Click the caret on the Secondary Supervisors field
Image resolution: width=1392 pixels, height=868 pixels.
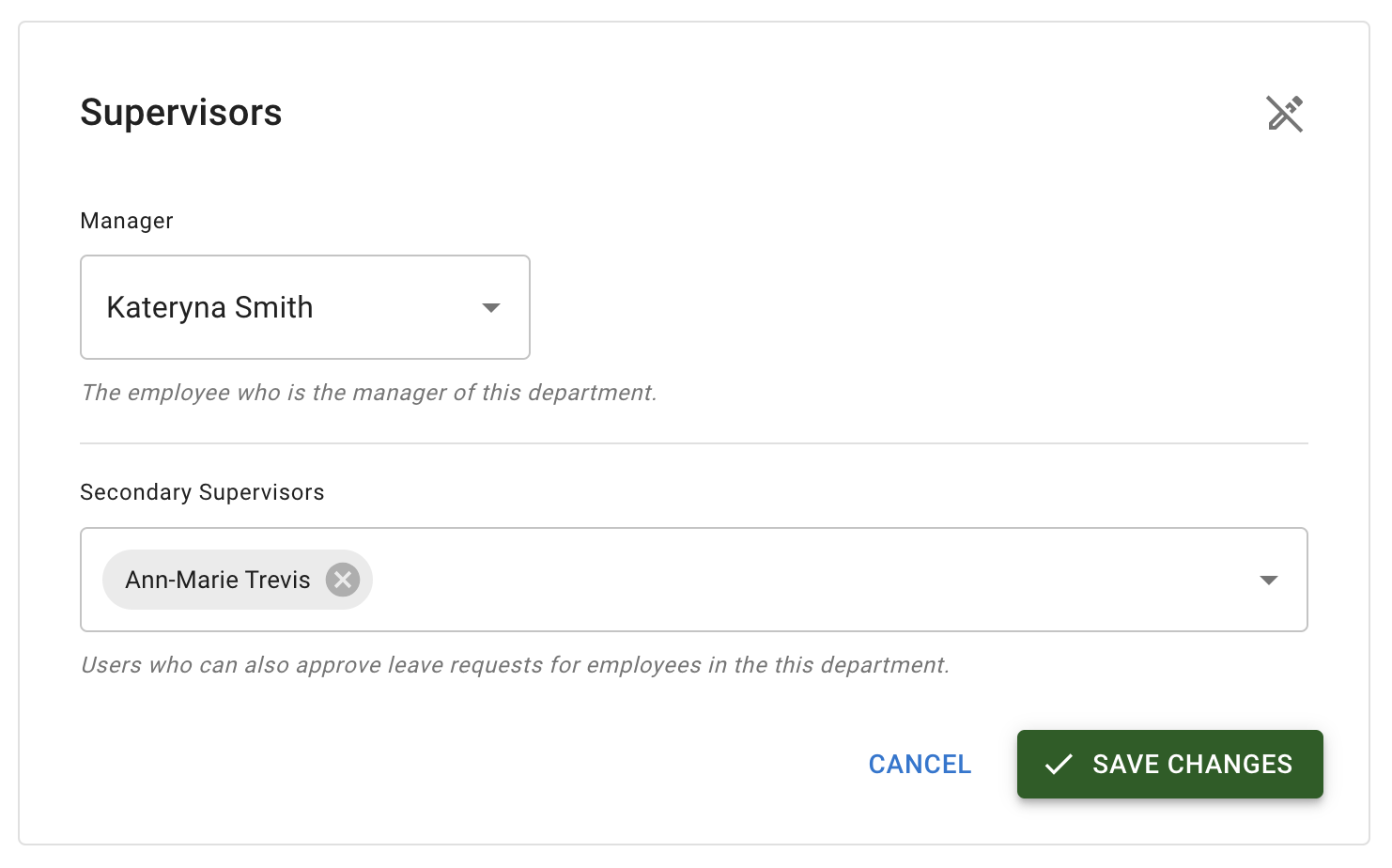1269,580
